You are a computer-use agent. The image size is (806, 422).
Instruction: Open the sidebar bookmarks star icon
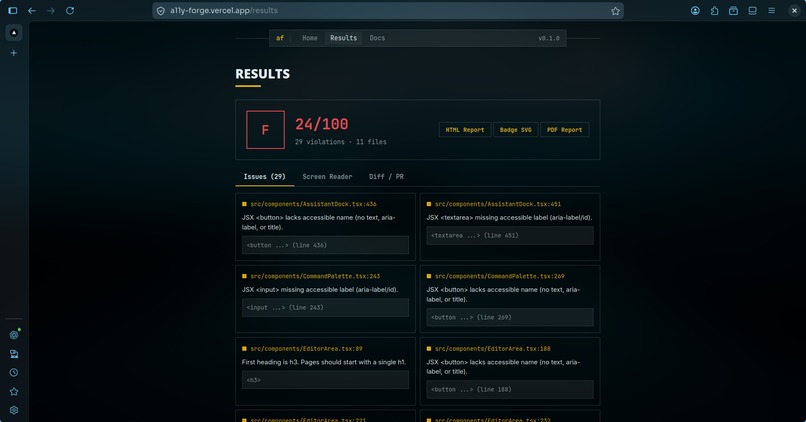pos(14,392)
